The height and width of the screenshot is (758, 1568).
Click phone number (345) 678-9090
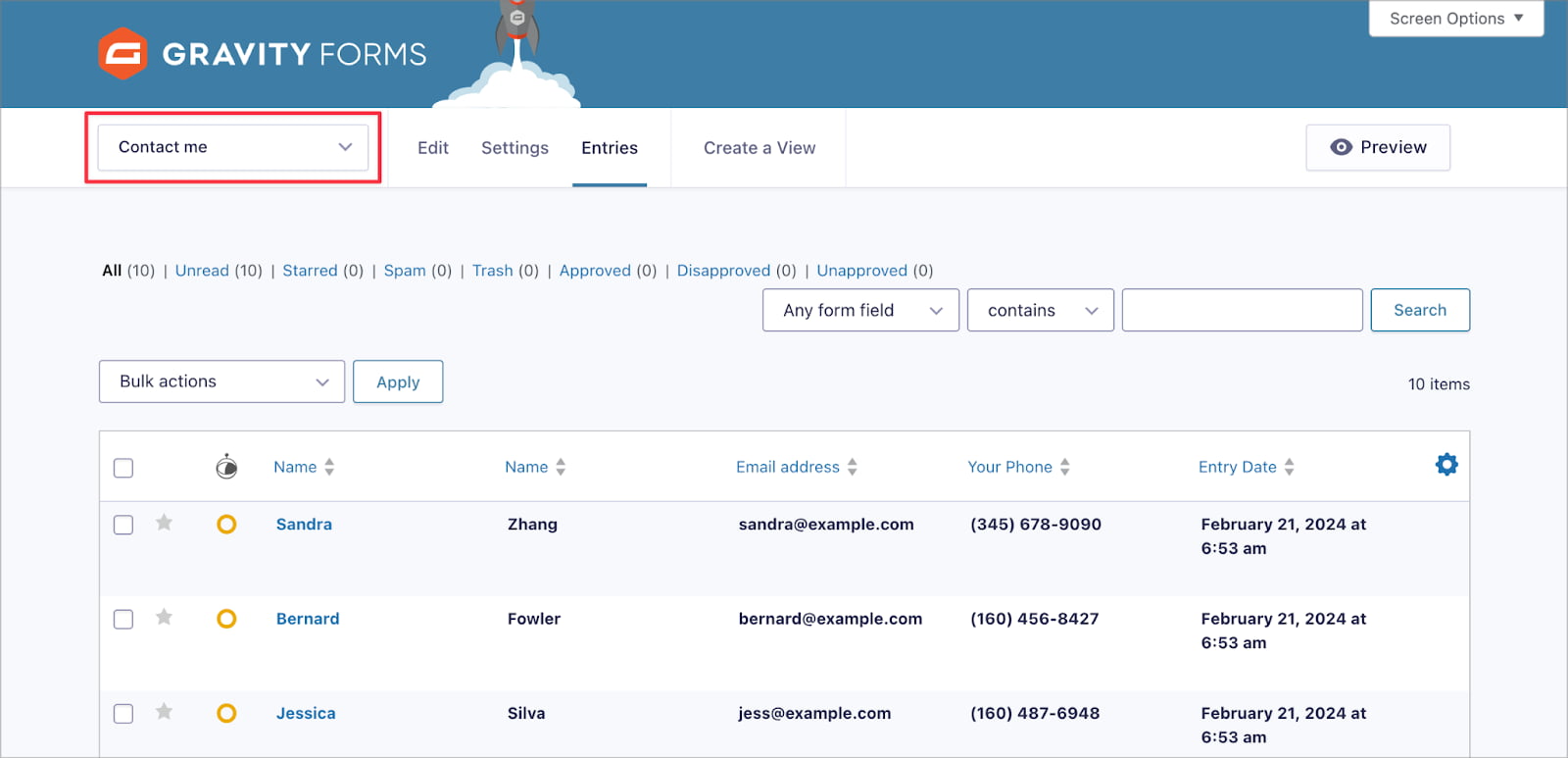coord(1036,525)
